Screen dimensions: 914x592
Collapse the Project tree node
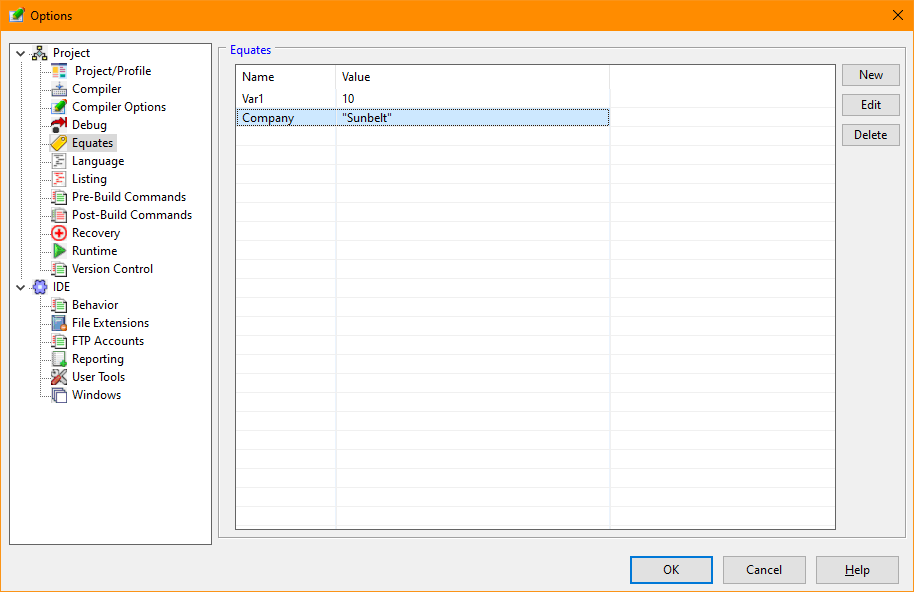[20, 53]
